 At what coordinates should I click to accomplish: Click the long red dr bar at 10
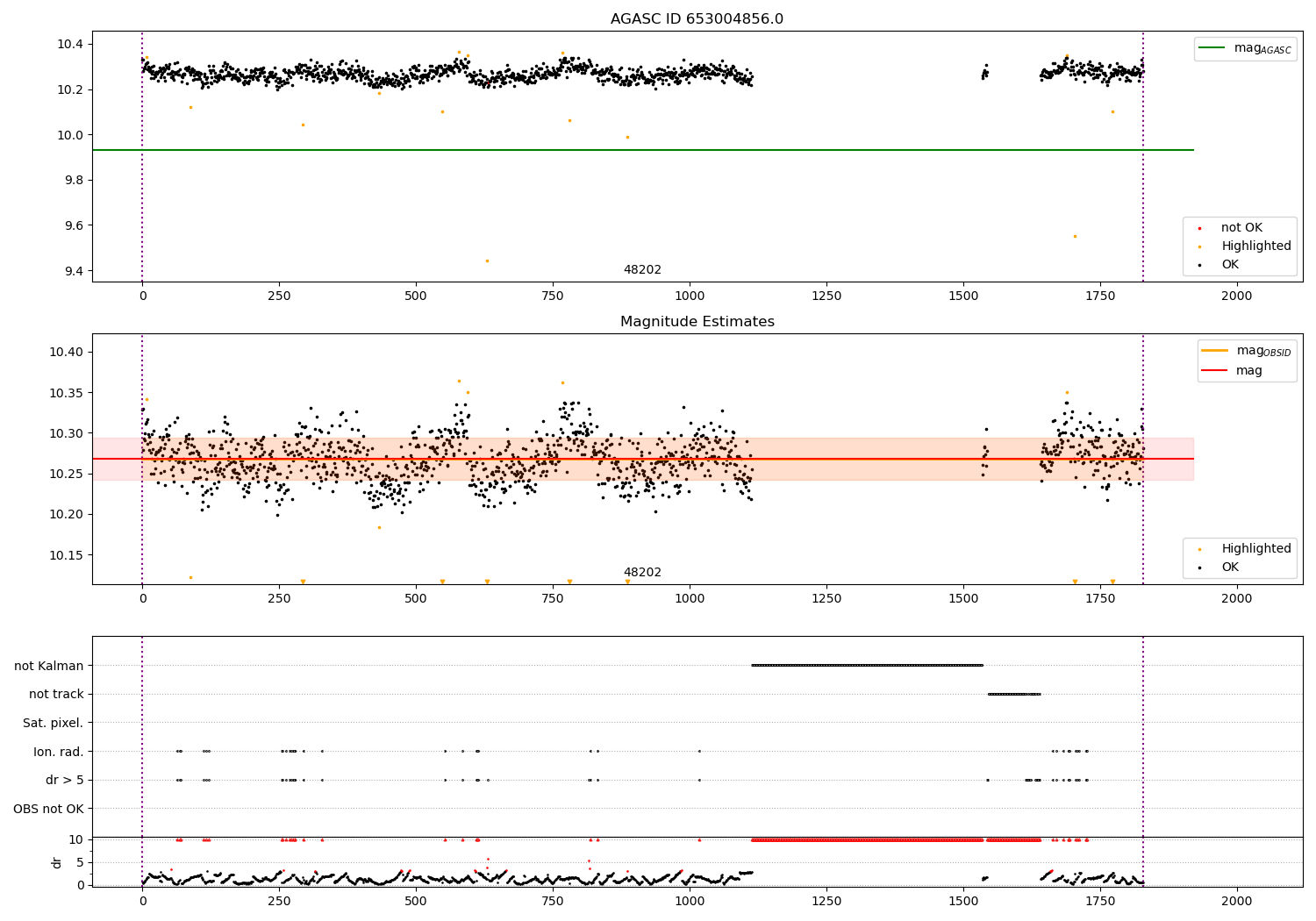867,839
